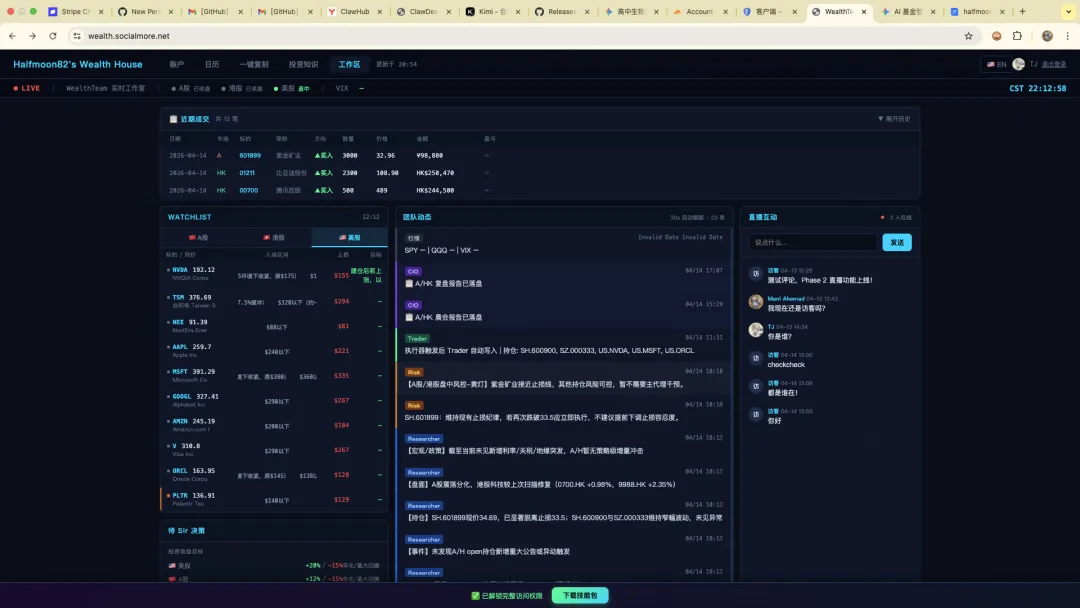1080x608 pixels.
Task: Go back using the browser back arrow
Action: click(12, 36)
